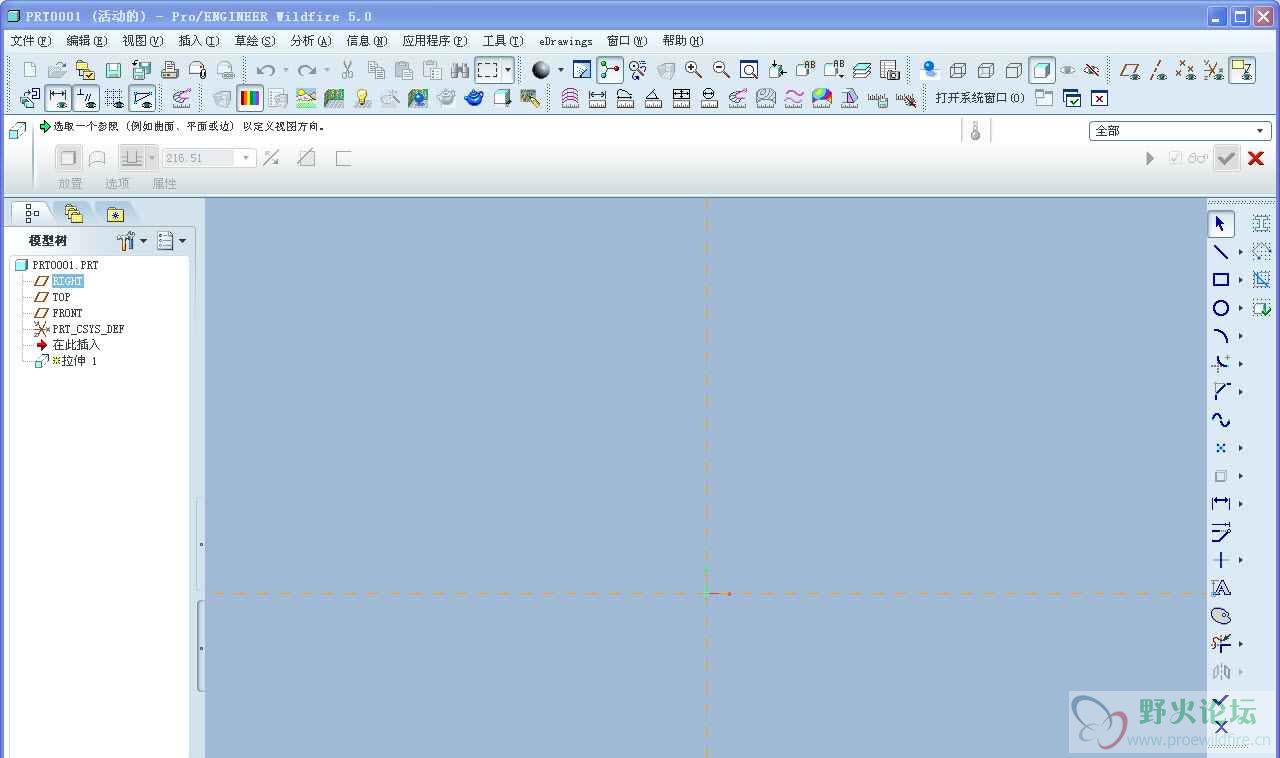Cancel the feature with the red X
The image size is (1280, 758).
tap(1256, 158)
